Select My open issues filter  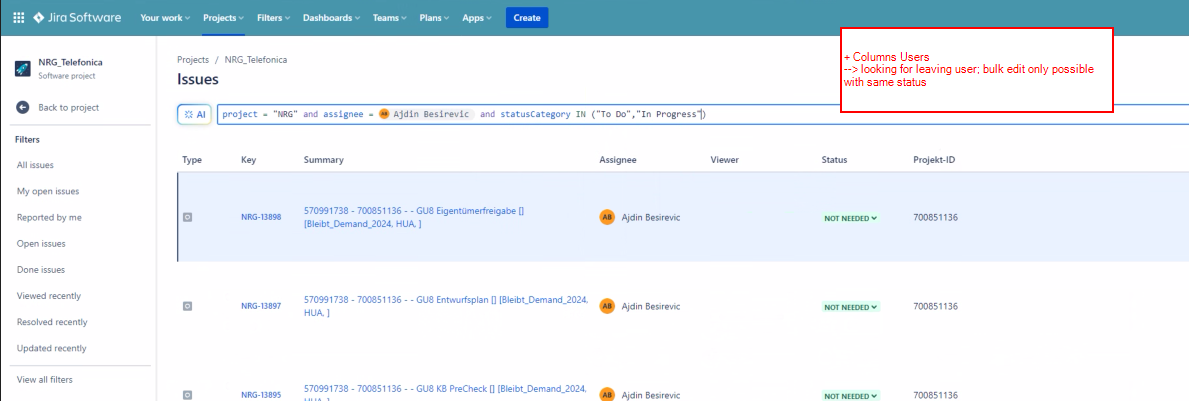point(48,191)
